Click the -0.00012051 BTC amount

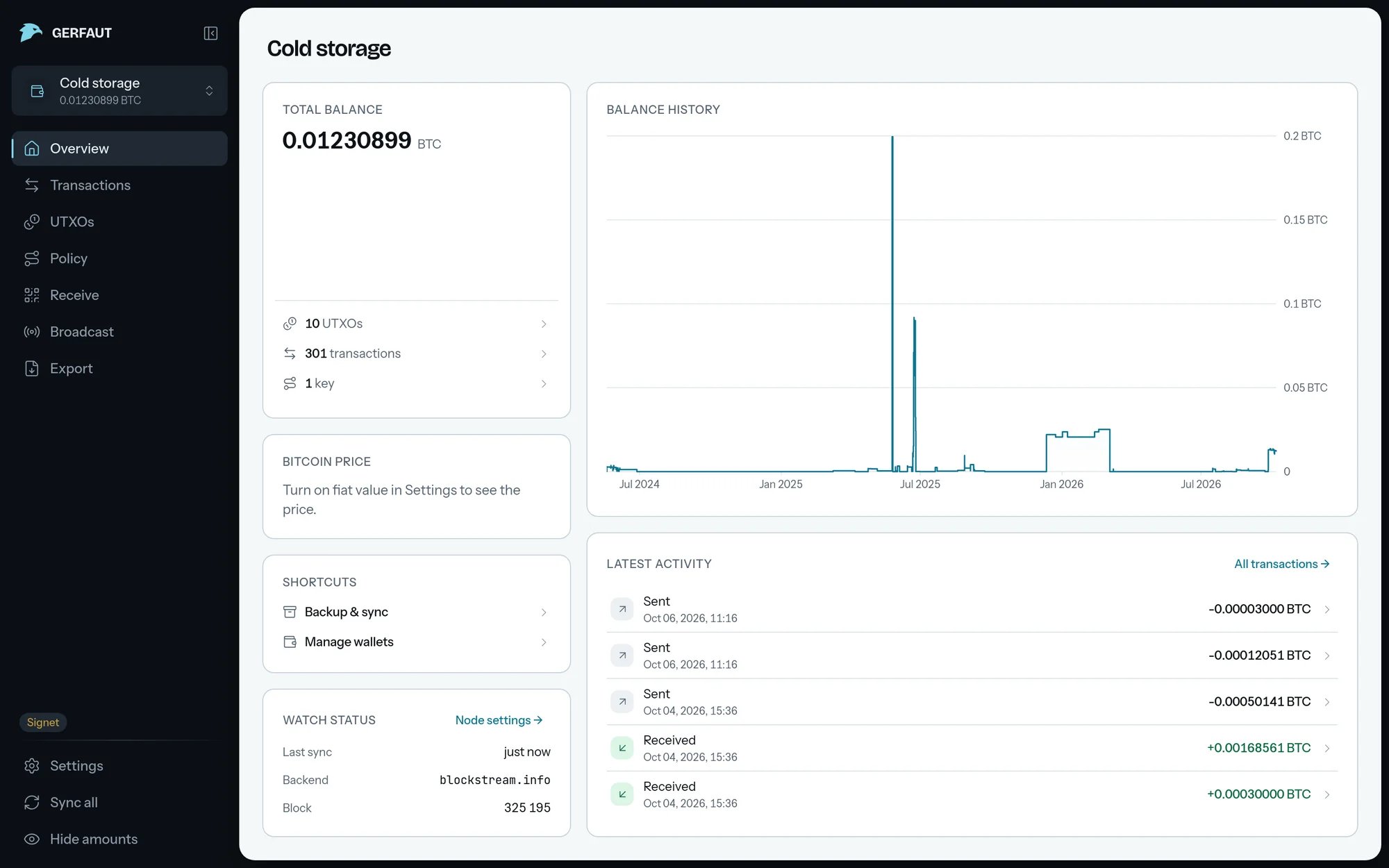click(x=1259, y=656)
